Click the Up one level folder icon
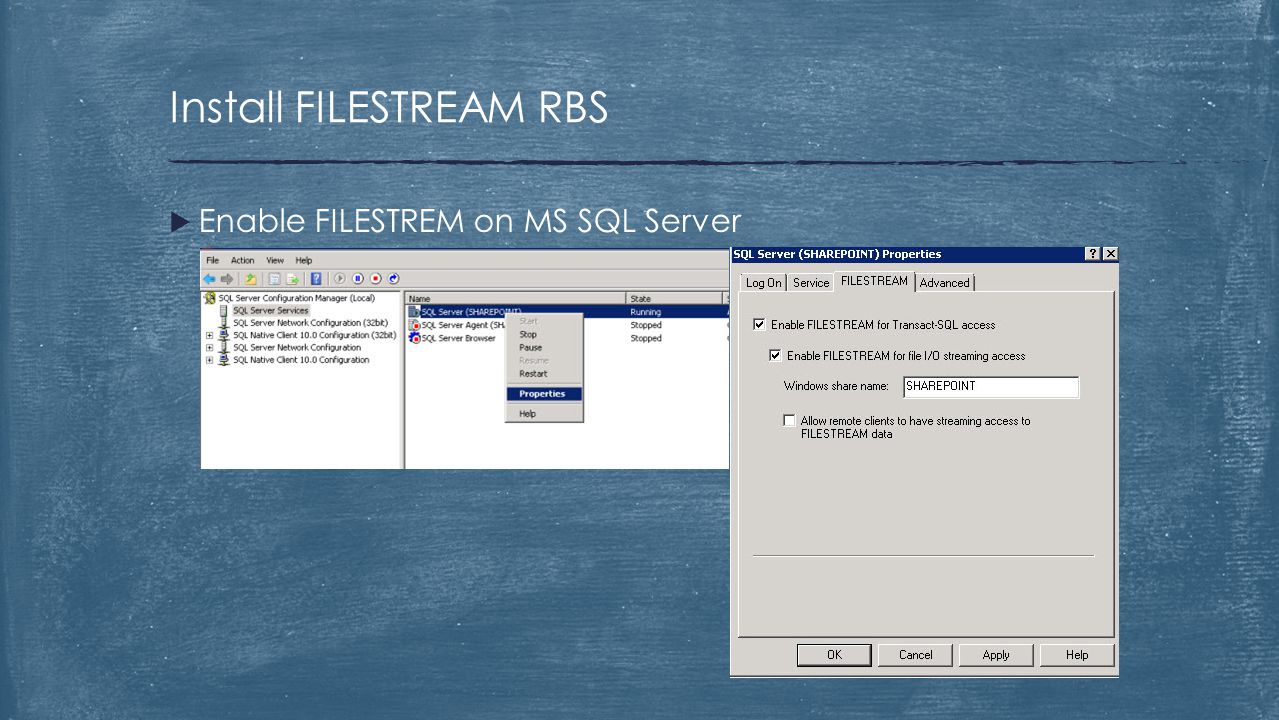 click(x=251, y=279)
